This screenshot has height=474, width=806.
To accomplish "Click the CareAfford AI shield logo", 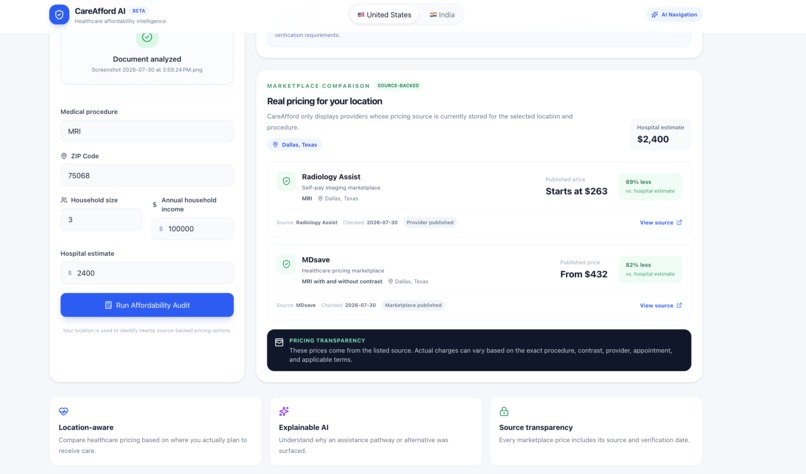I will pyautogui.click(x=59, y=14).
